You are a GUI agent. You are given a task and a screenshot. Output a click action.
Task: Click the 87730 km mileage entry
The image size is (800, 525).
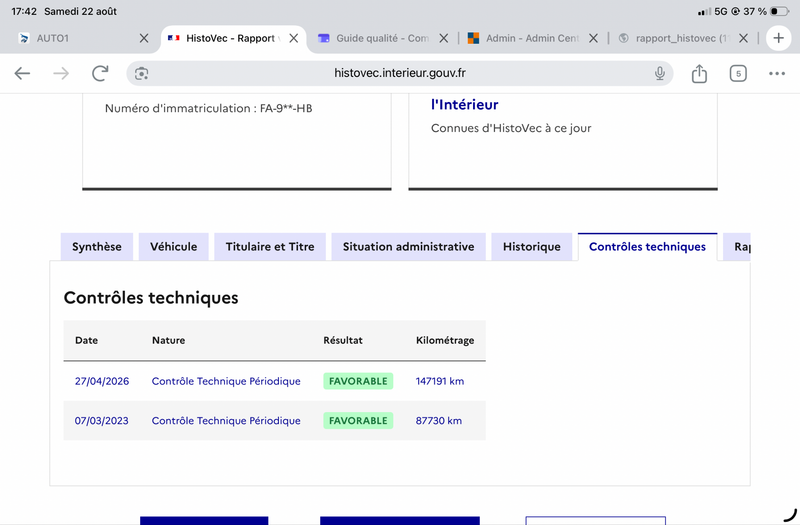click(x=439, y=421)
